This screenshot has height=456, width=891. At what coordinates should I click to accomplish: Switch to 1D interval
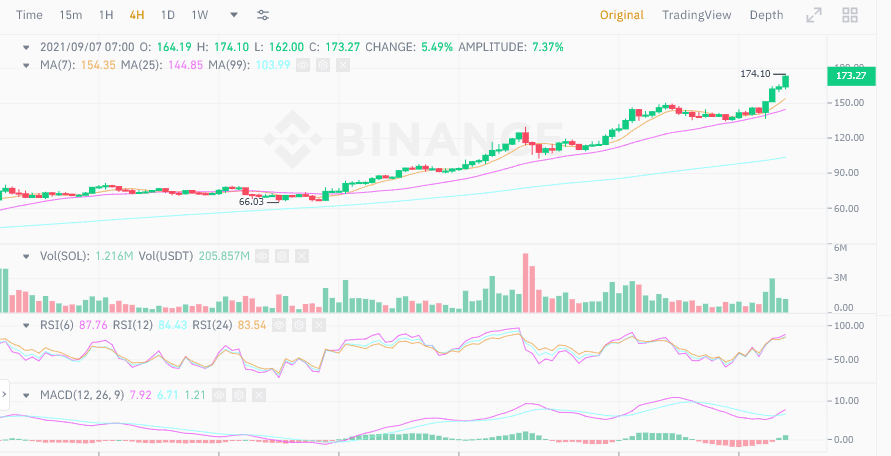168,15
